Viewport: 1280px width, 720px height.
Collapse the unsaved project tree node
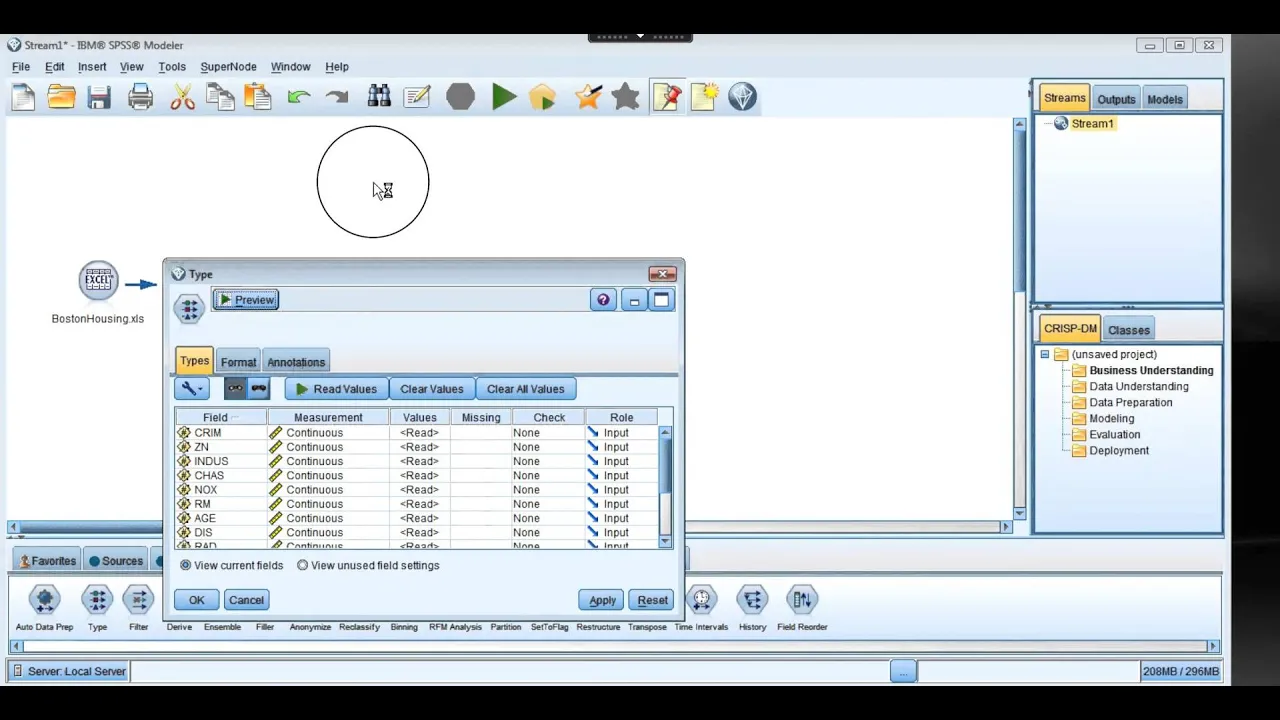point(1045,354)
